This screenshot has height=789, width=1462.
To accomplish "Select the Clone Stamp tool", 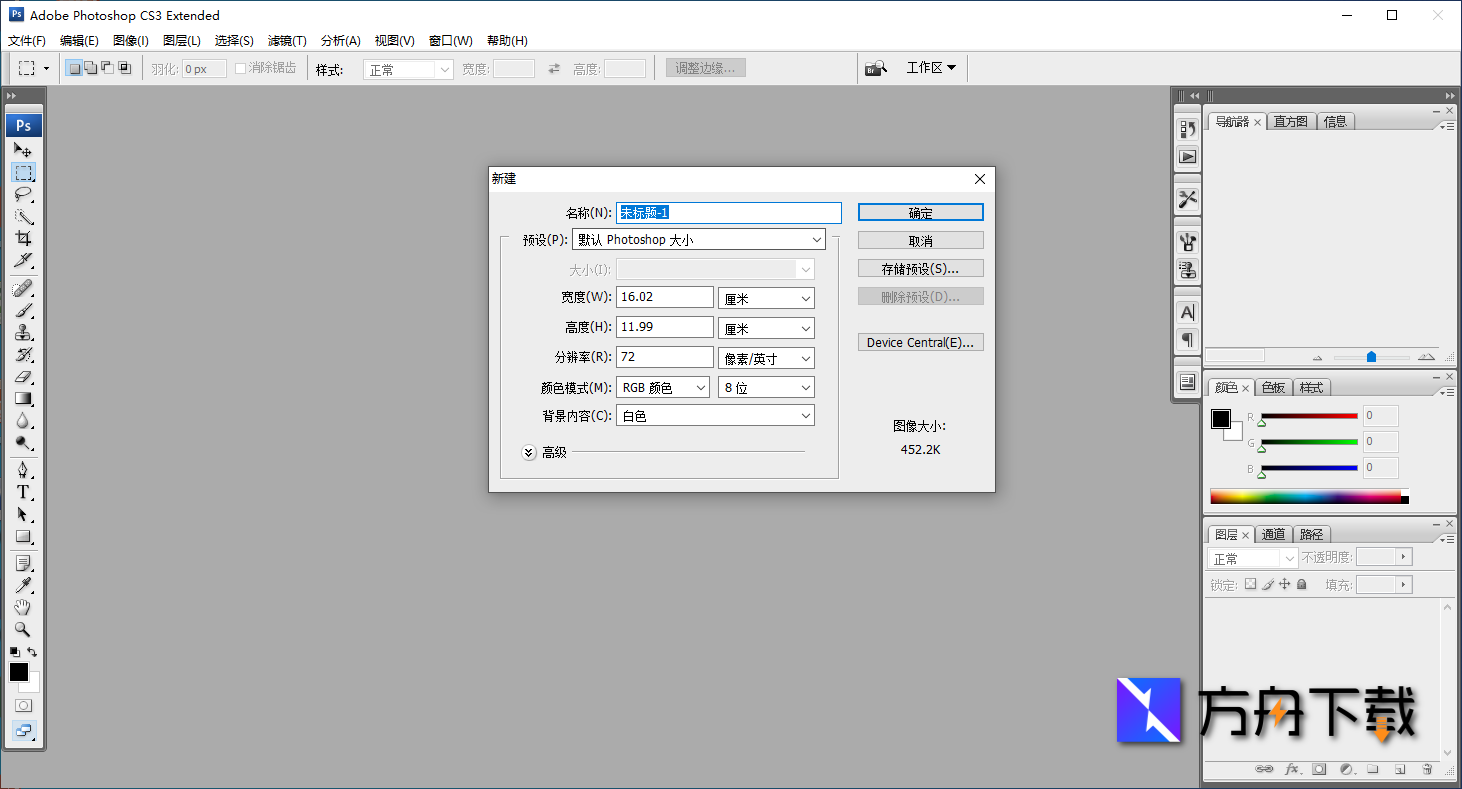I will coord(24,333).
